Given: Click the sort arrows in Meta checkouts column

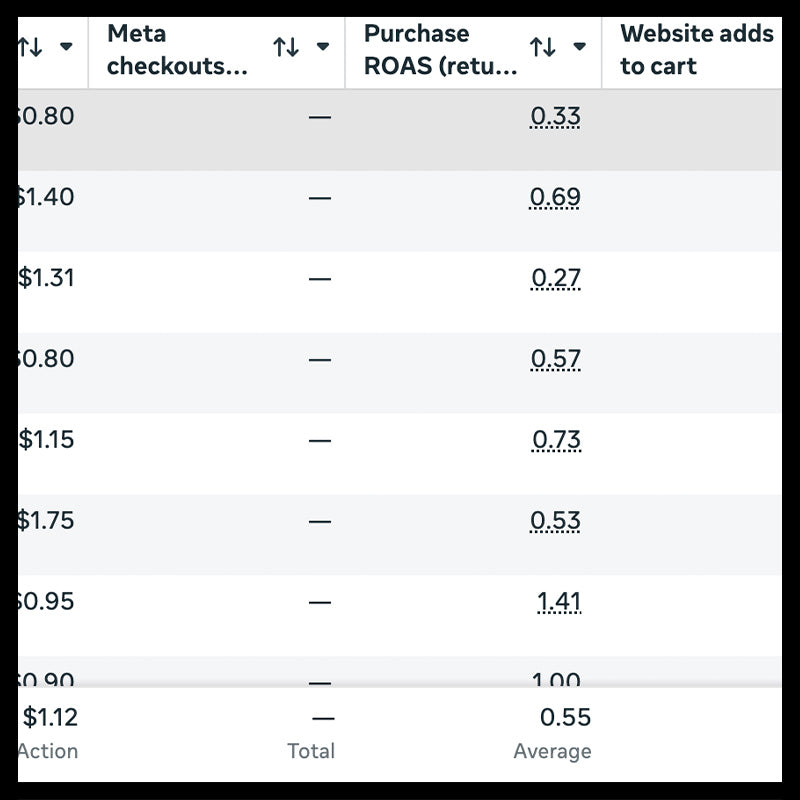Looking at the screenshot, I should pos(286,47).
